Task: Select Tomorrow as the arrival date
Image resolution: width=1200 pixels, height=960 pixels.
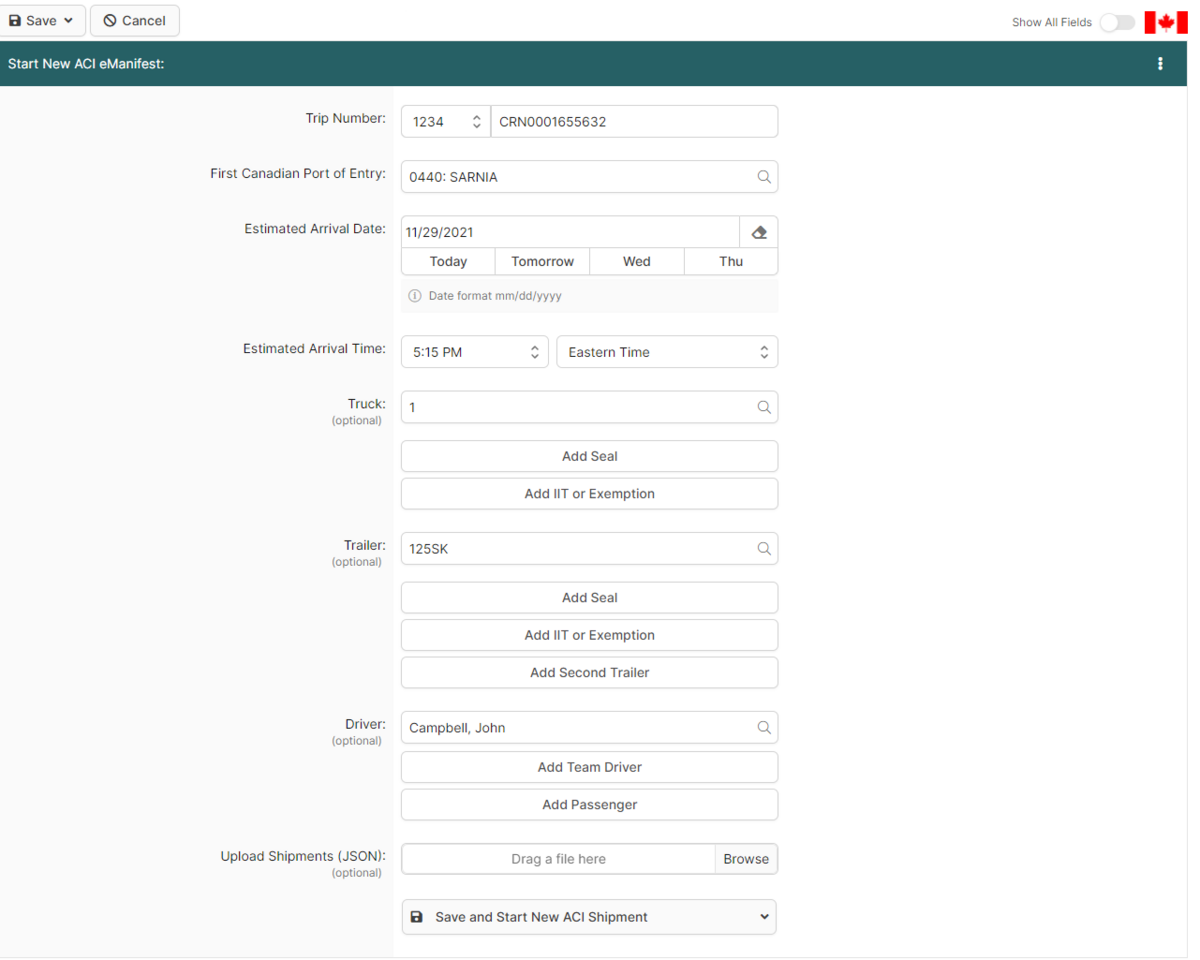Action: coord(541,261)
